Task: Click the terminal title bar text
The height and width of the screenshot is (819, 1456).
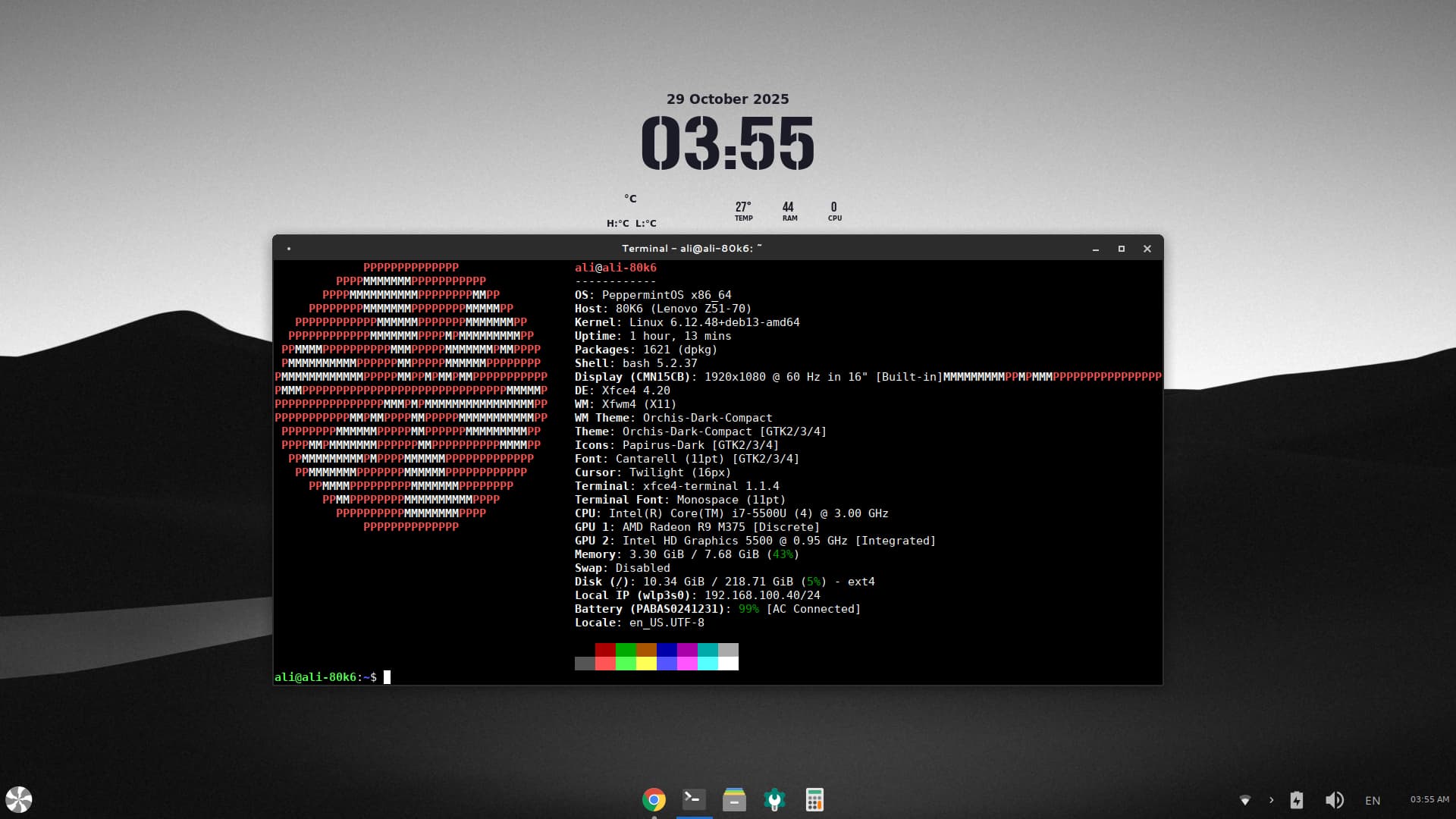Action: click(x=692, y=249)
